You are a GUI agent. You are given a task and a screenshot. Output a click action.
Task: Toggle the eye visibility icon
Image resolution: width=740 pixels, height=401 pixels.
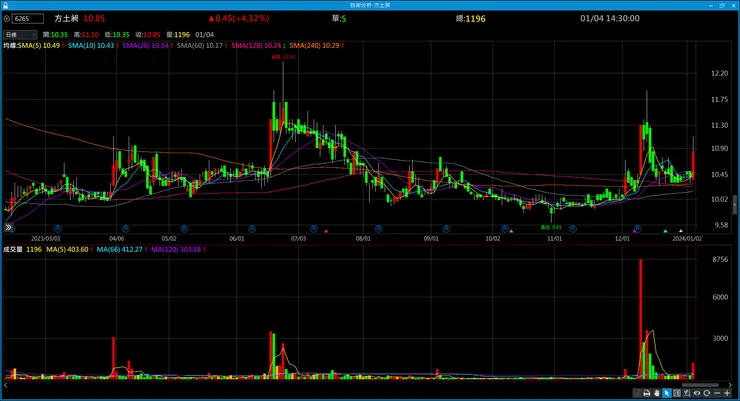pos(697,393)
